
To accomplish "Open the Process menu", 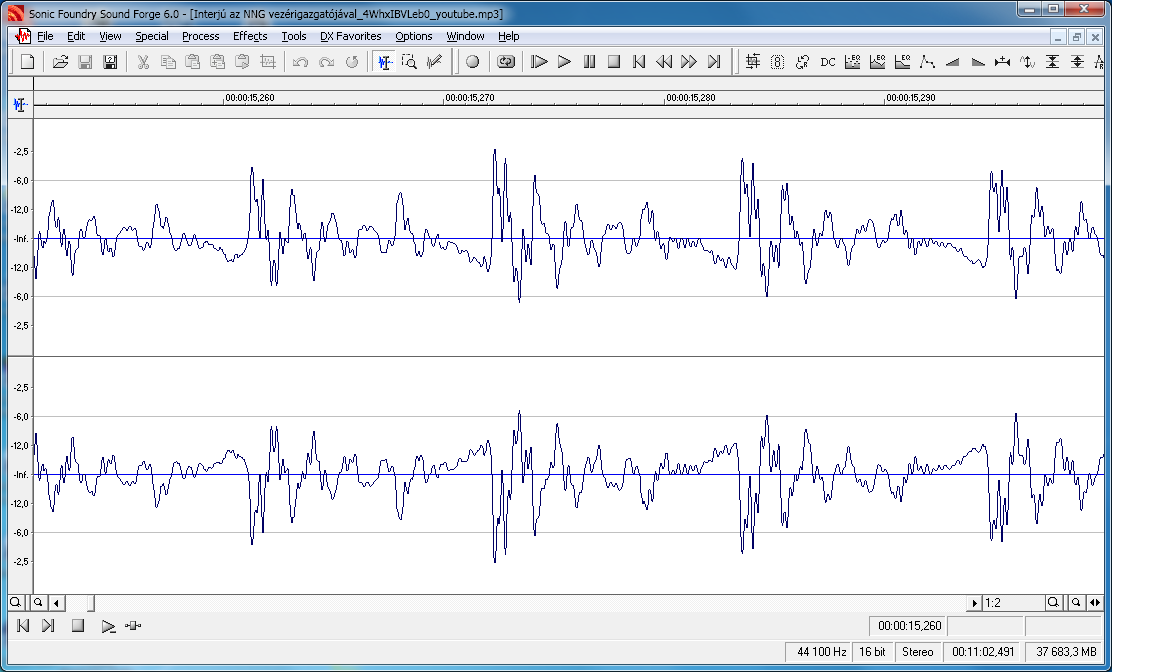I will (x=200, y=36).
